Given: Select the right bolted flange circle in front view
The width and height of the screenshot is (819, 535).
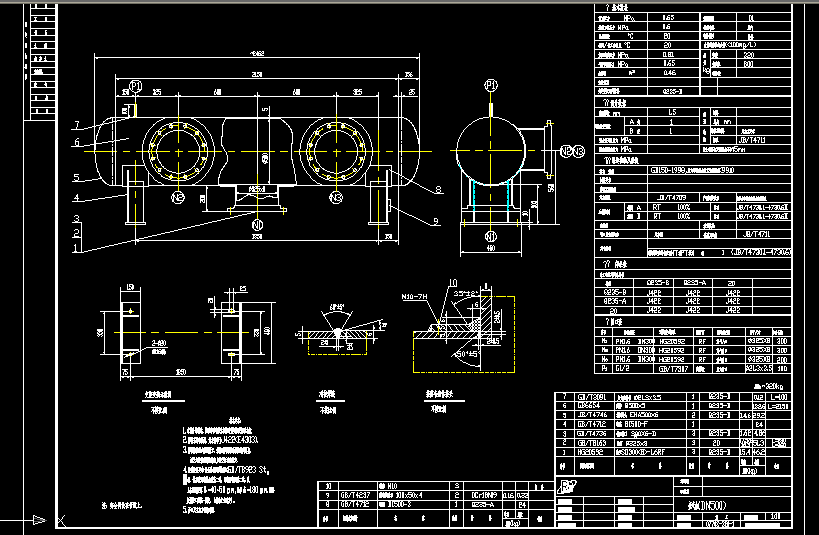Looking at the screenshot, I should (x=336, y=152).
